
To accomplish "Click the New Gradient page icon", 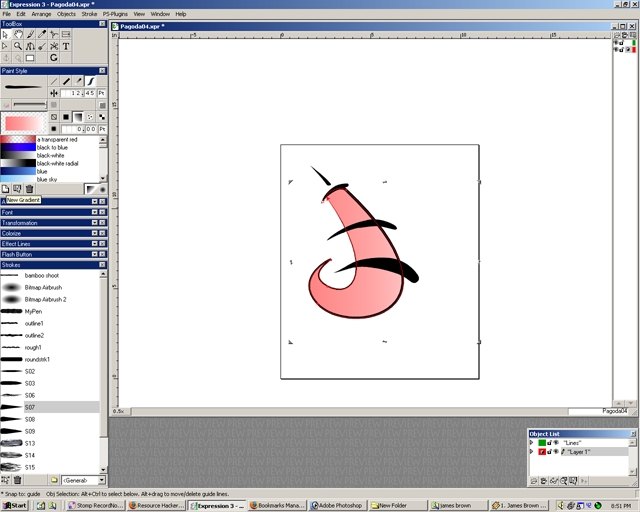I will 5,189.
